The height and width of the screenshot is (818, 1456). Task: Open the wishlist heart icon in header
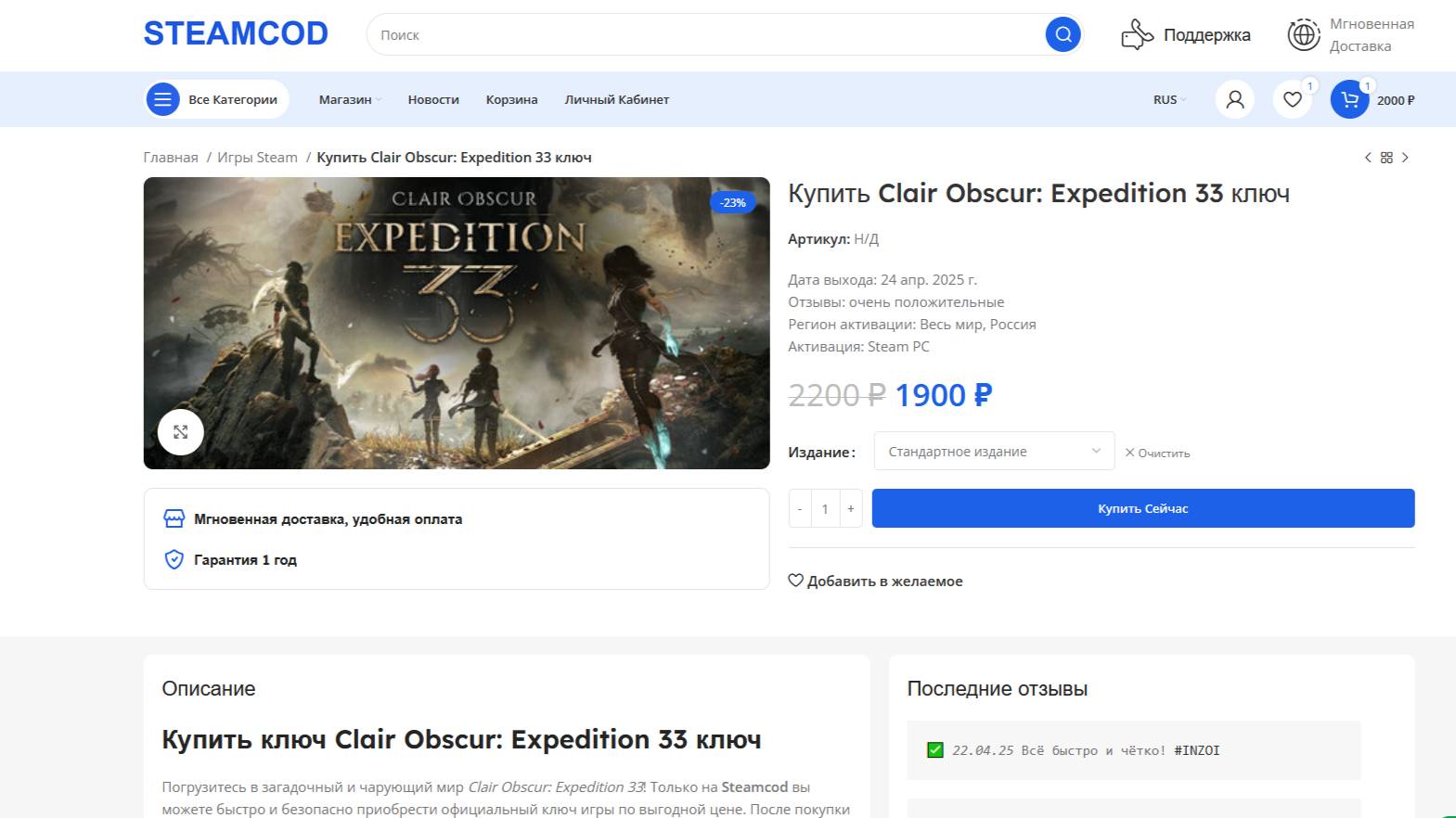[1292, 99]
